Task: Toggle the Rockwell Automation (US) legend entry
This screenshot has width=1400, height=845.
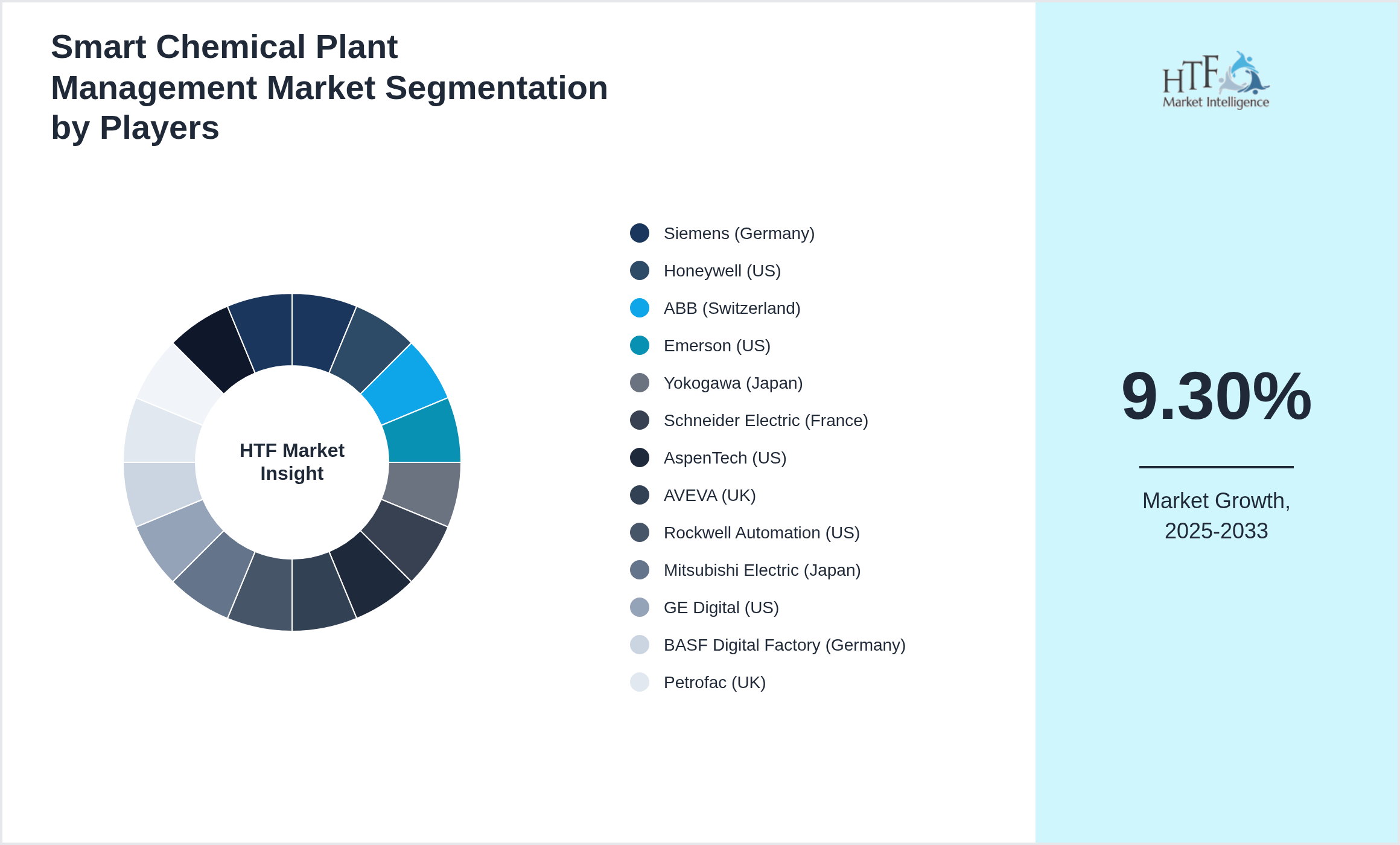Action: click(x=762, y=532)
